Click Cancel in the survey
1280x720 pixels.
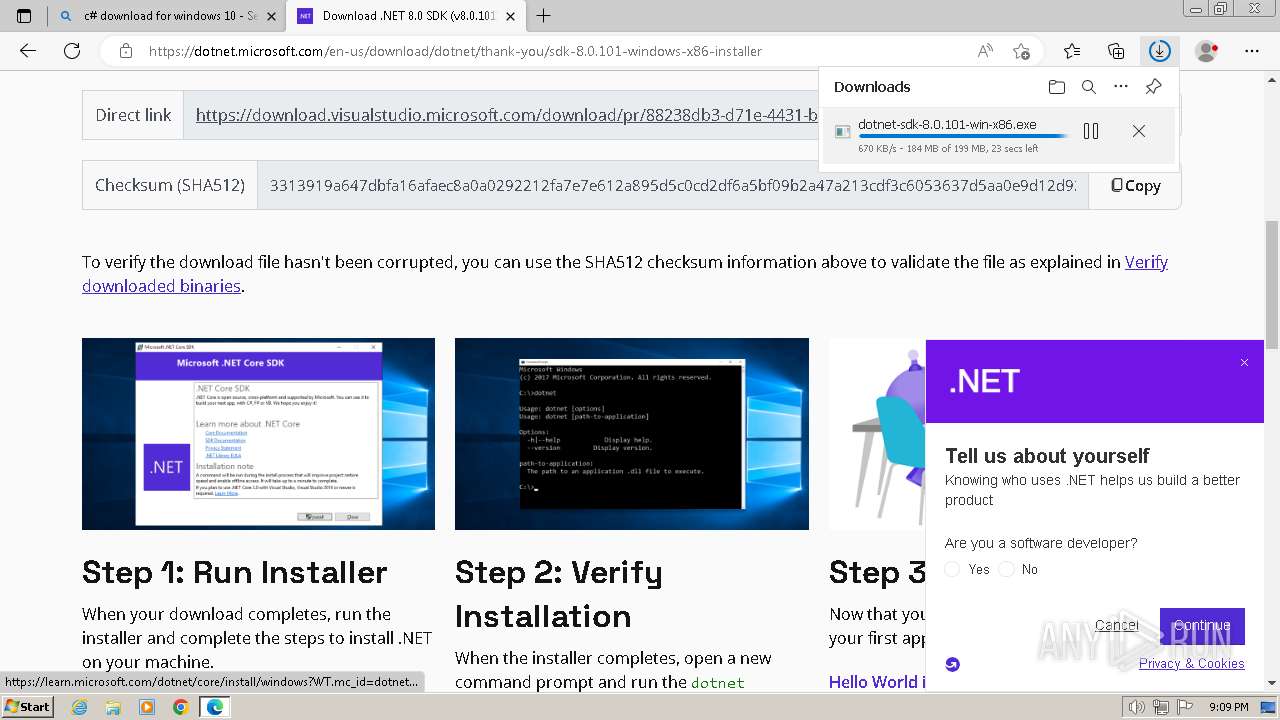tap(1116, 625)
